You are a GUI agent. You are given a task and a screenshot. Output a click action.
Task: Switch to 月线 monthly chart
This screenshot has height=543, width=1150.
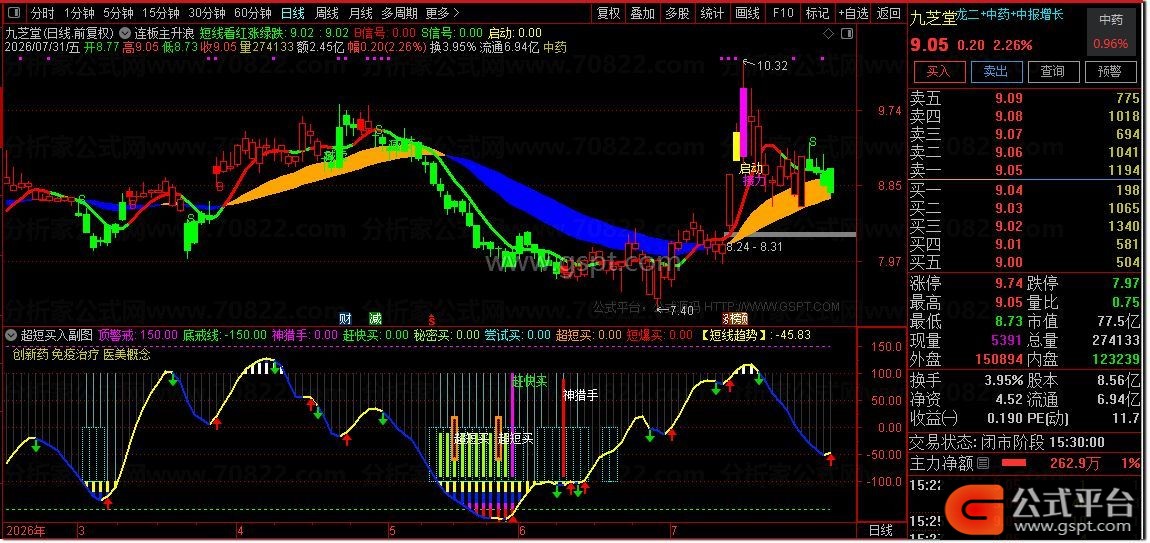pos(360,13)
